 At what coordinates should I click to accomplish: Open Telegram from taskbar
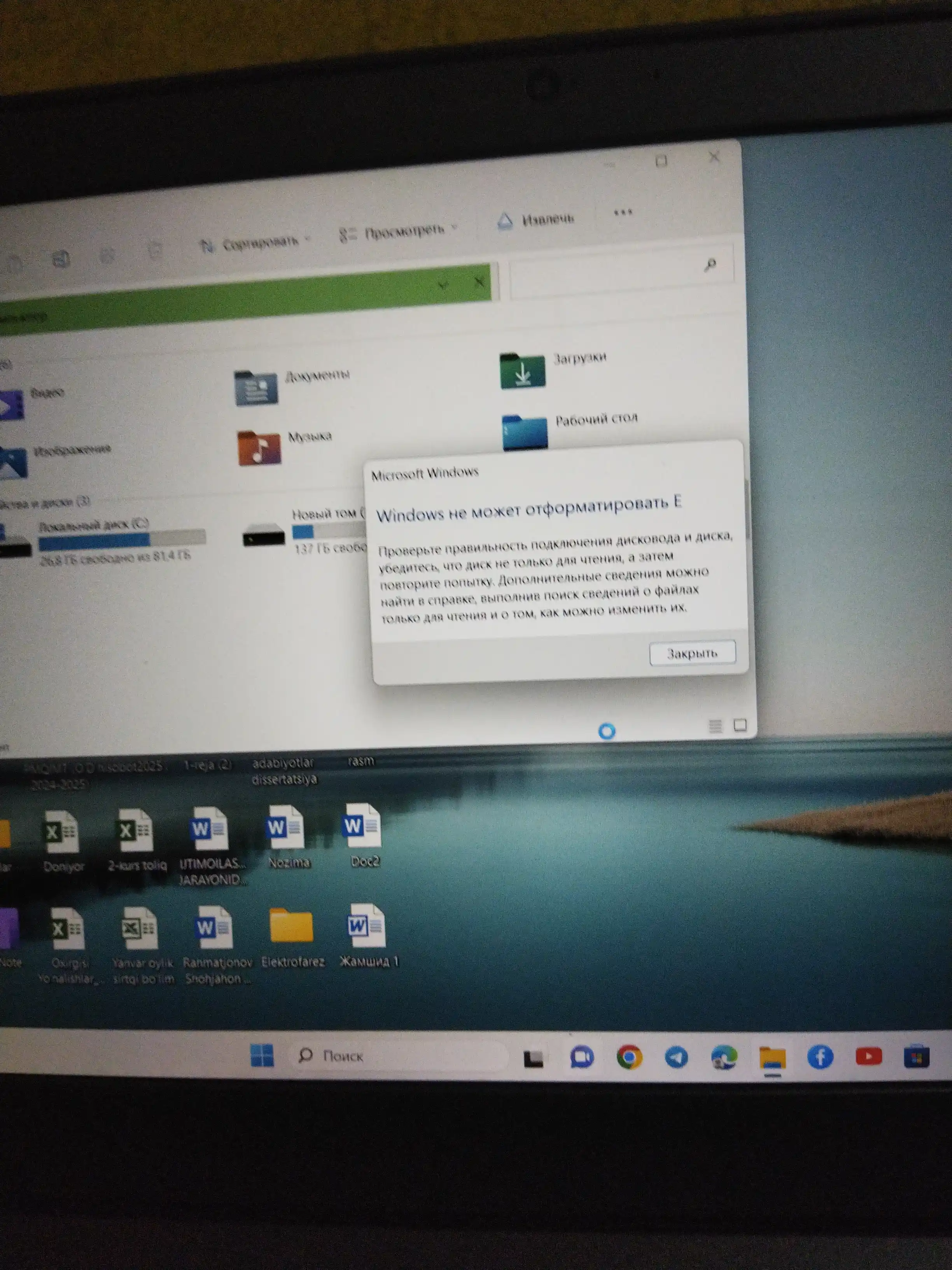coord(676,1057)
